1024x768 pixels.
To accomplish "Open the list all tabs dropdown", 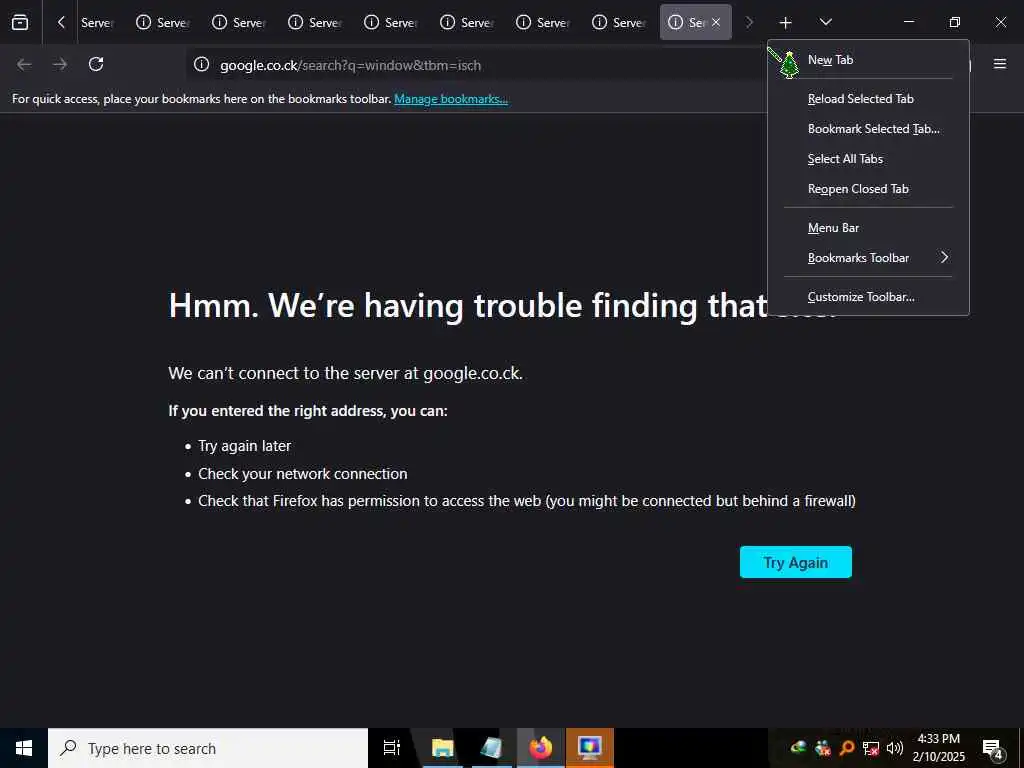I will click(x=825, y=22).
